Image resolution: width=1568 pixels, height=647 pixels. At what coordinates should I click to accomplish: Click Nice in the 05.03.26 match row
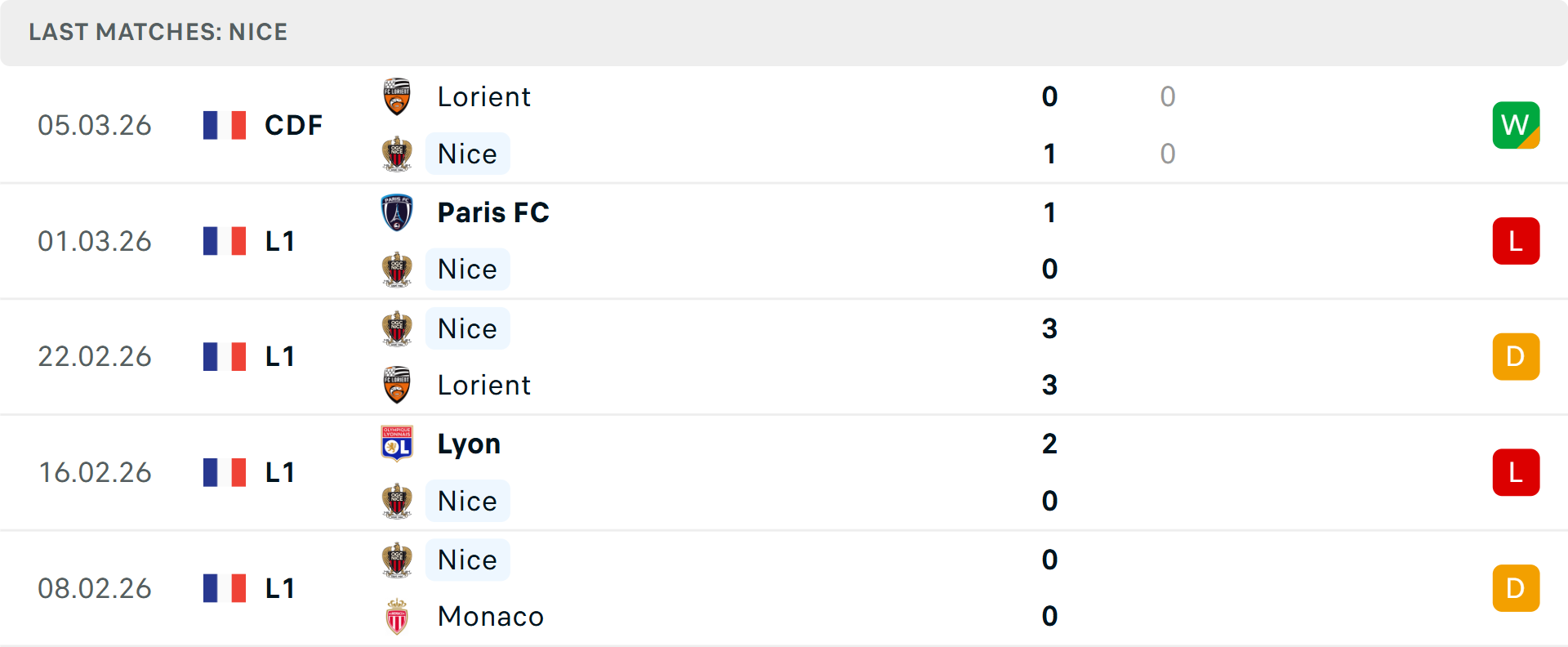click(467, 154)
